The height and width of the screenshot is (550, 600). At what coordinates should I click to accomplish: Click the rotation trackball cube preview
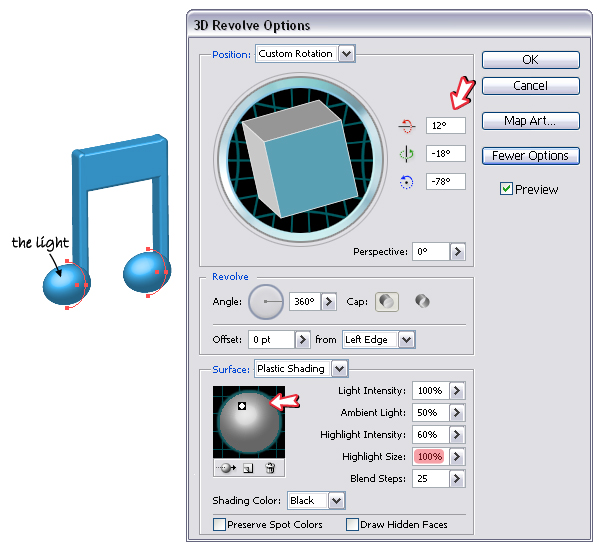pyautogui.click(x=300, y=159)
